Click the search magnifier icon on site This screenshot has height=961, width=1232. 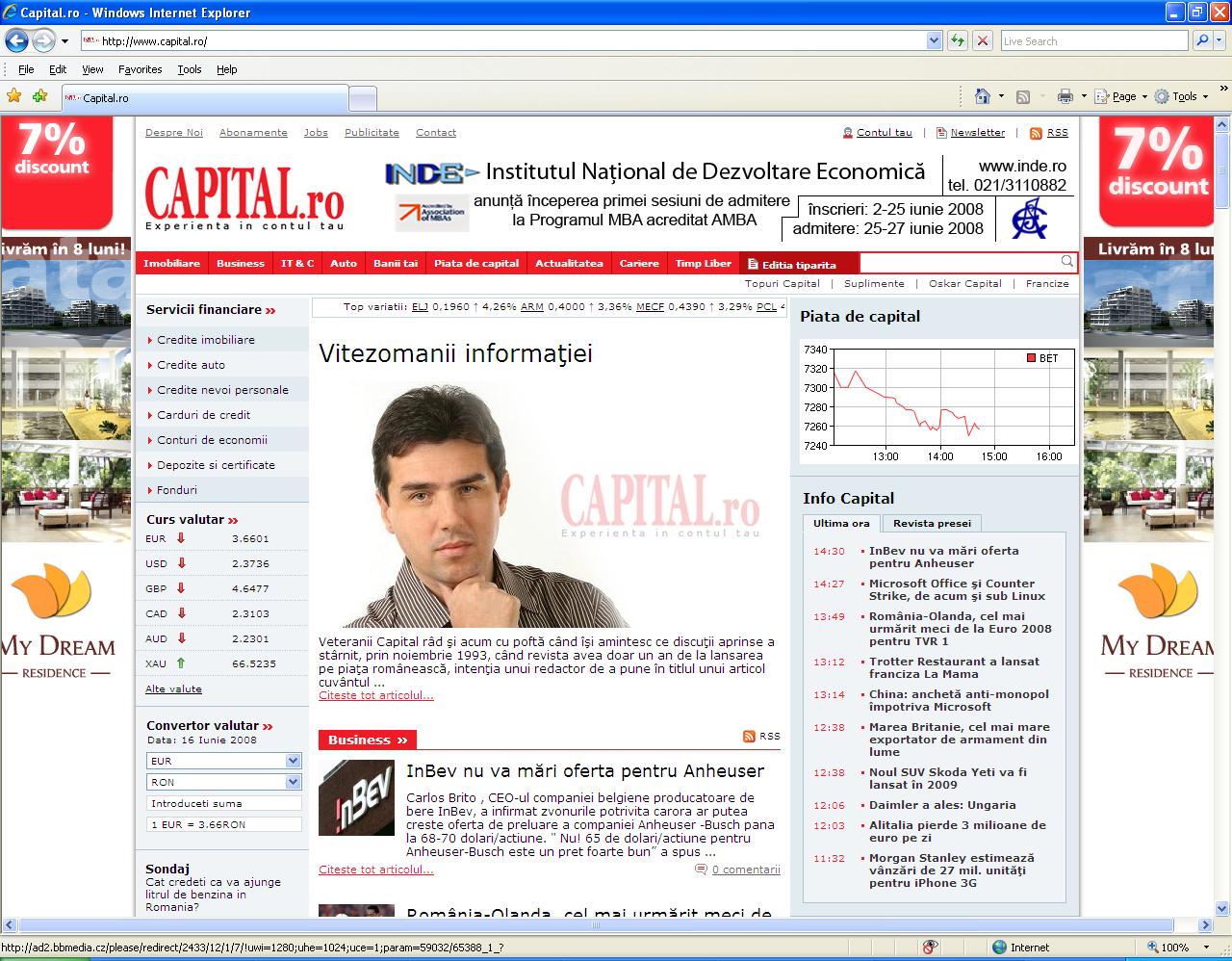click(1066, 262)
